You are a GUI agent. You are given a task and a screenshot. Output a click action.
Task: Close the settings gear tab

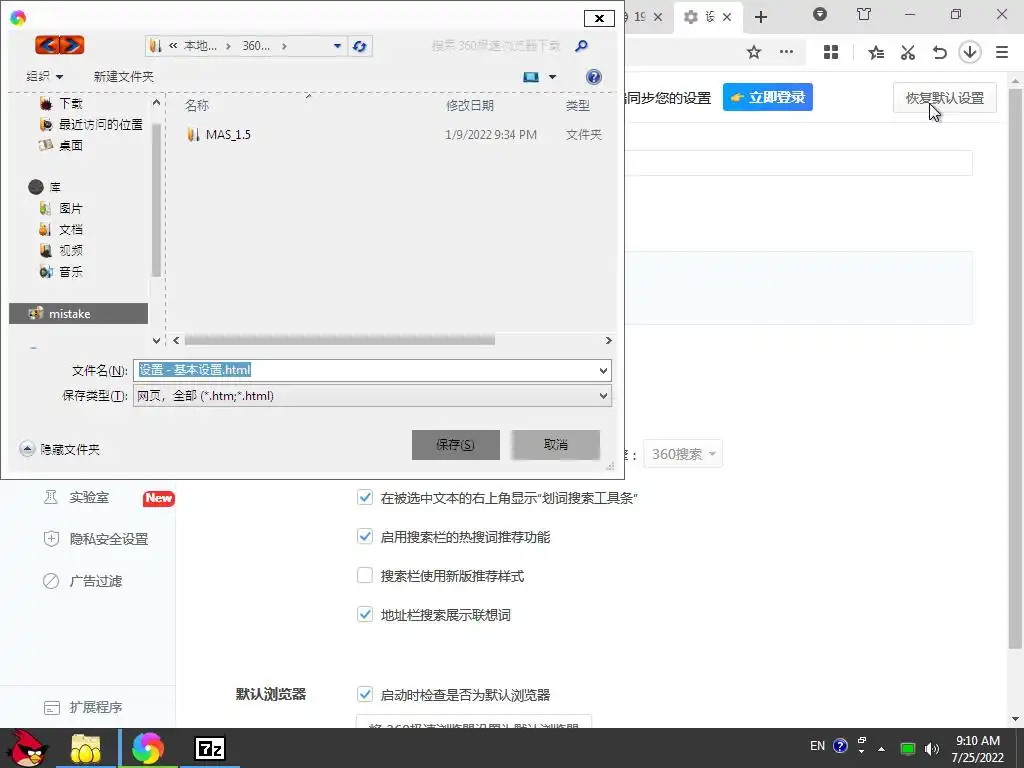(x=727, y=17)
